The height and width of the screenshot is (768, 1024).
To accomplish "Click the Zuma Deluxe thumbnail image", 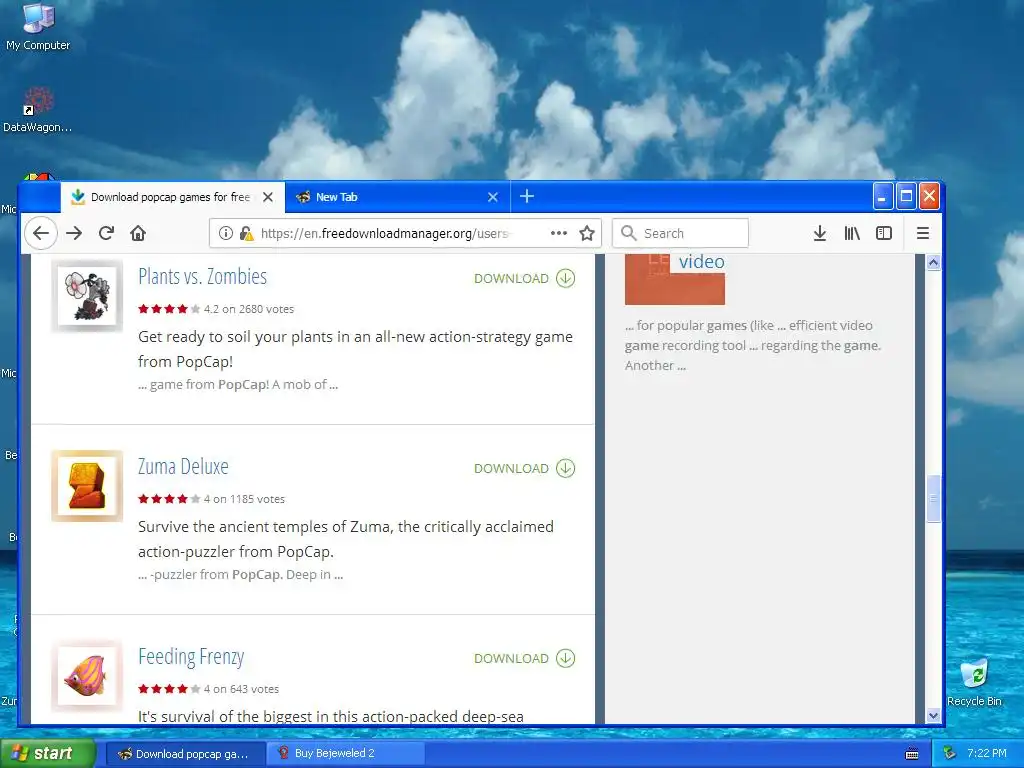I will click(87, 486).
